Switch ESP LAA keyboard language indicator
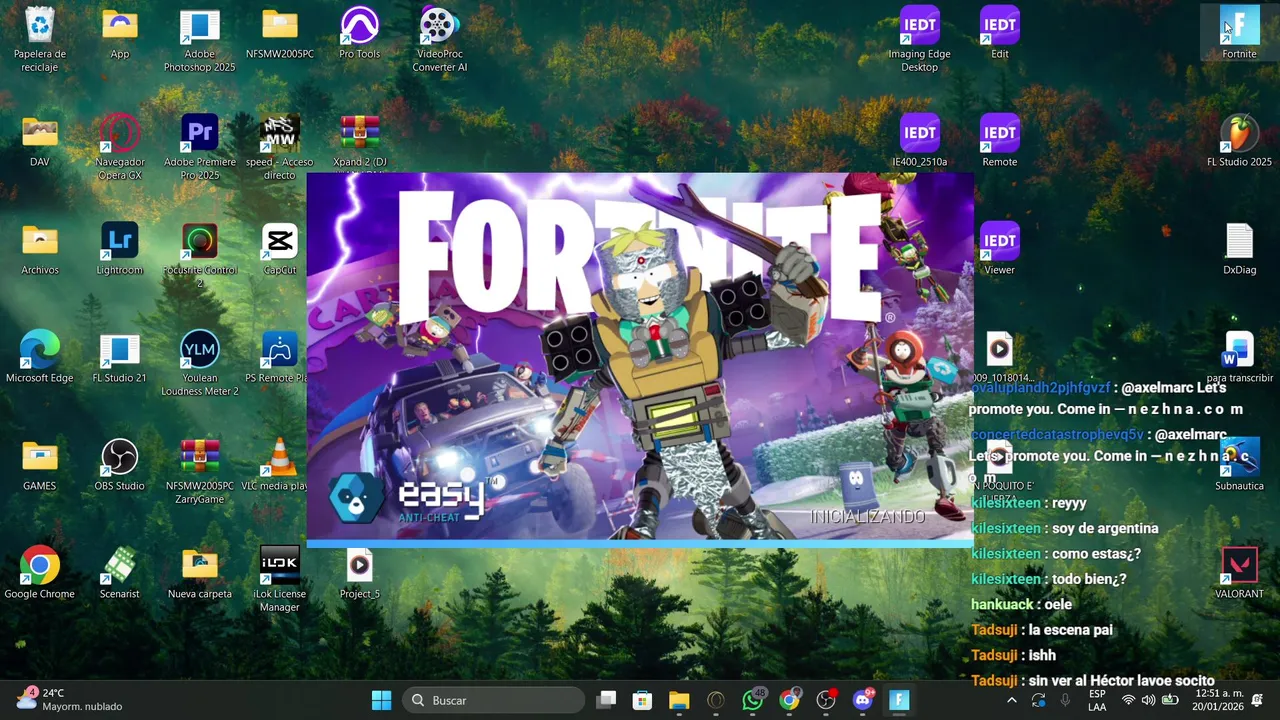Viewport: 1280px width, 720px height. pyautogui.click(x=1097, y=700)
